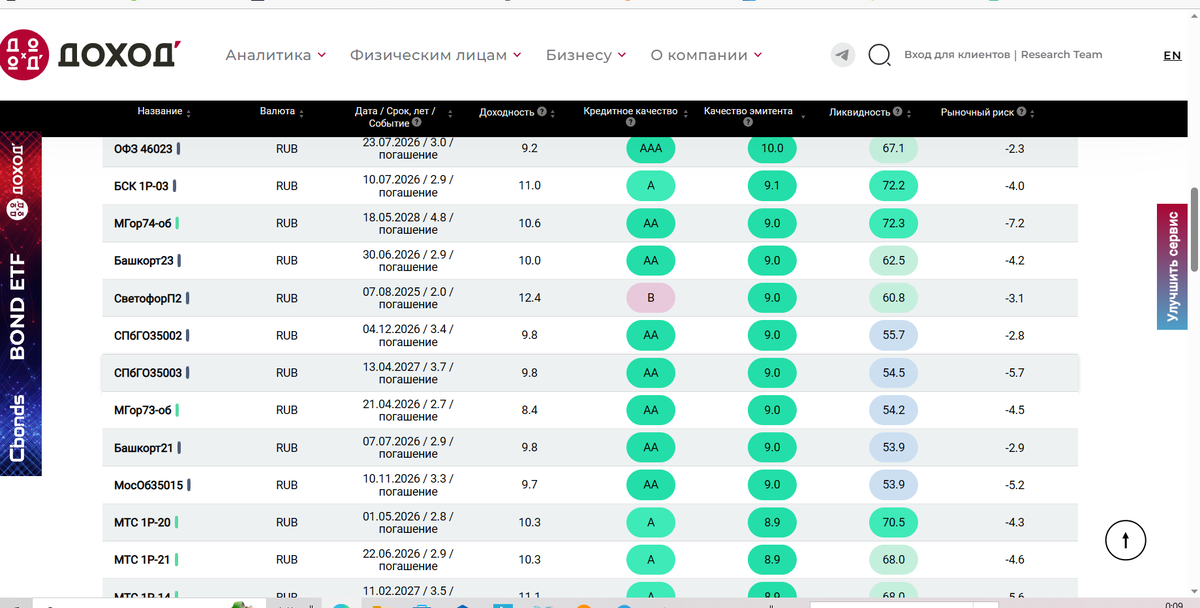This screenshot has height=608, width=1200.
Task: Expand the Бизнесу menu
Action: pos(586,55)
